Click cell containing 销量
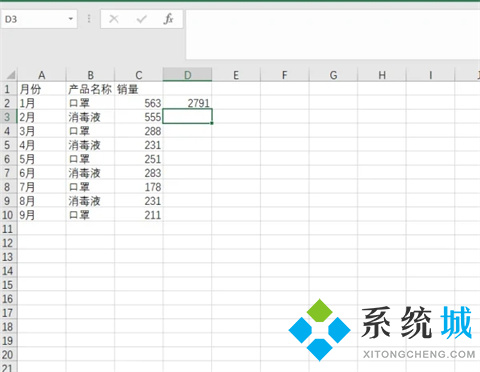The image size is (480, 372). point(139,89)
